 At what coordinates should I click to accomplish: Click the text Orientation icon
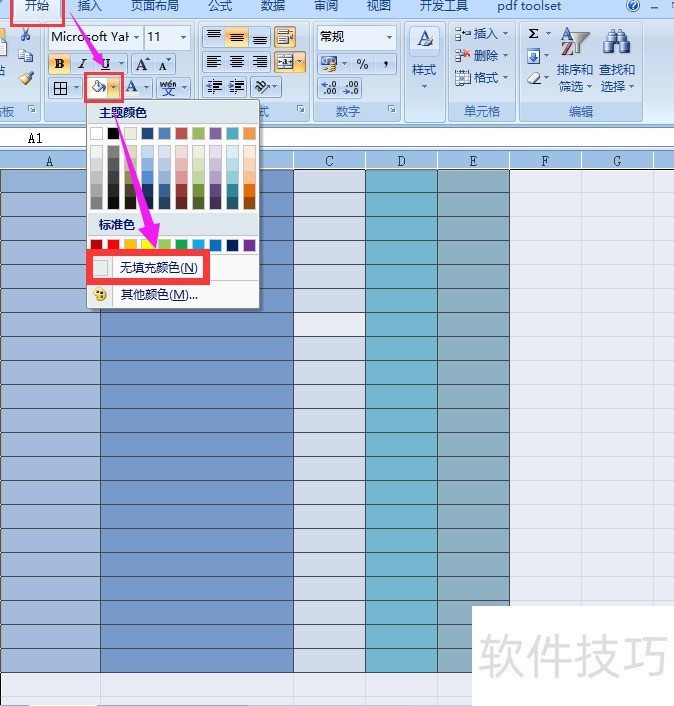click(262, 86)
